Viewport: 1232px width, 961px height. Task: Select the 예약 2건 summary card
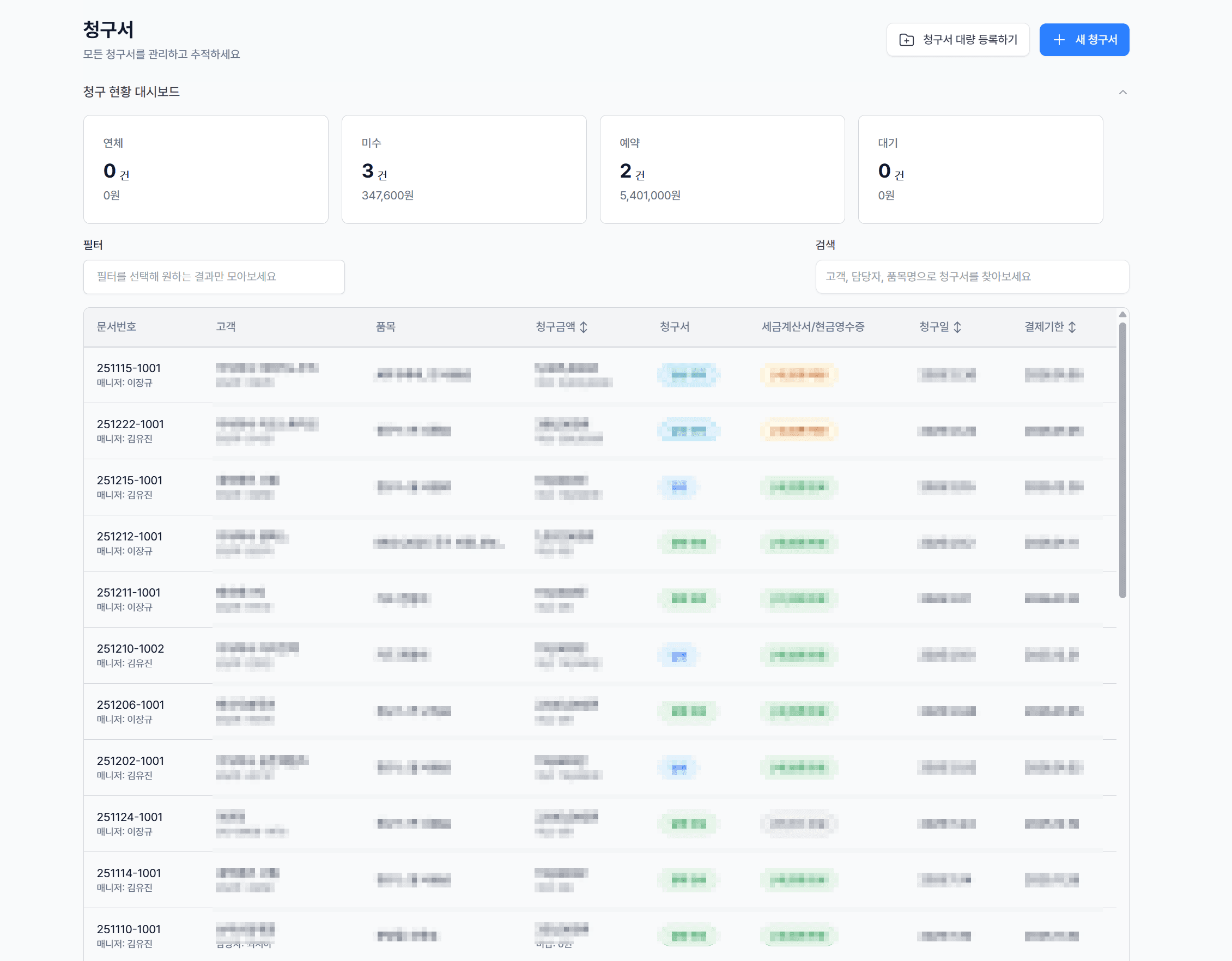tap(722, 169)
